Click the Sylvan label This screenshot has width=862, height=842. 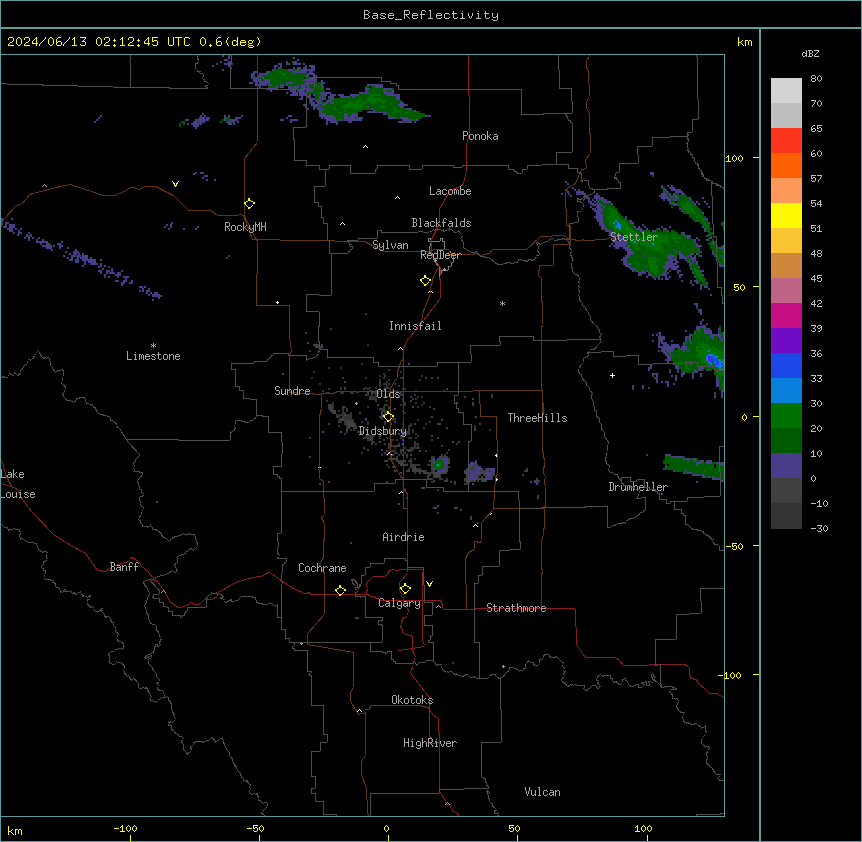(x=390, y=245)
